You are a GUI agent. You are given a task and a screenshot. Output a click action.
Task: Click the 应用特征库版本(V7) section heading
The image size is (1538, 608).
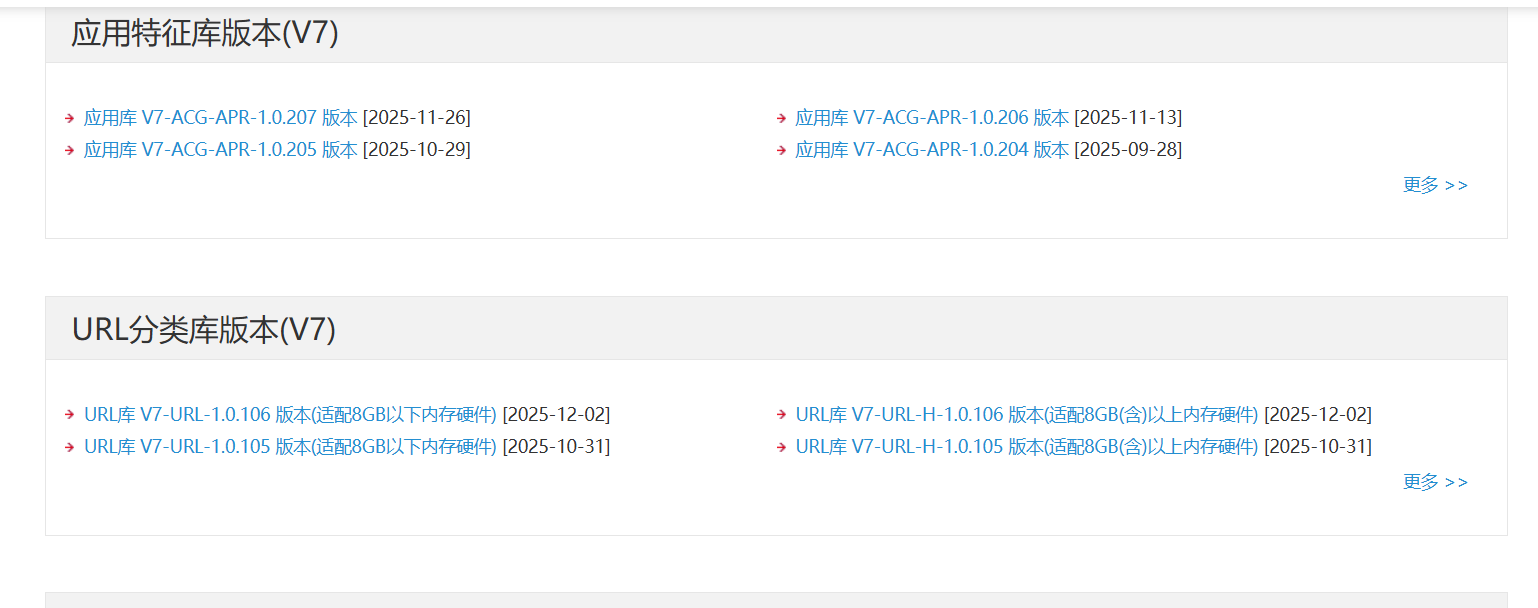tap(205, 34)
